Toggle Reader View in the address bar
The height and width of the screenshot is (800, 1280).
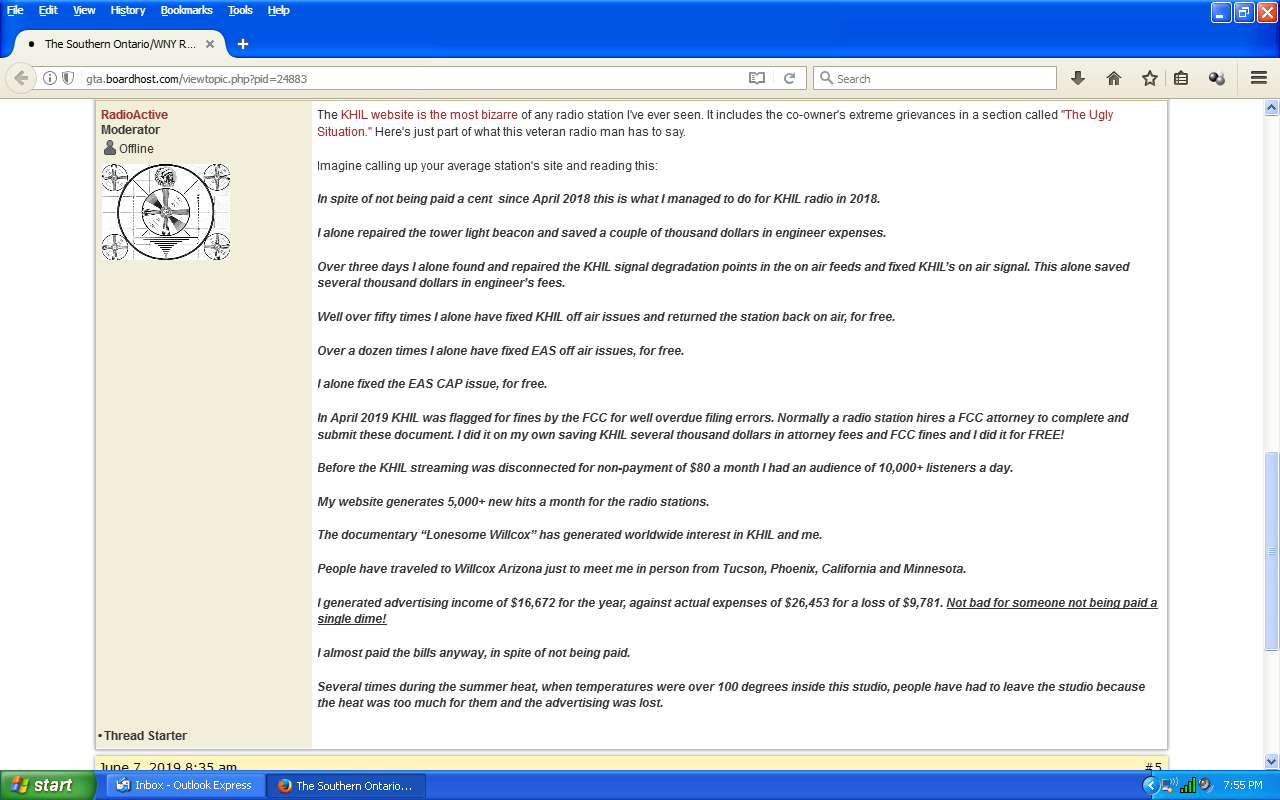pos(757,78)
